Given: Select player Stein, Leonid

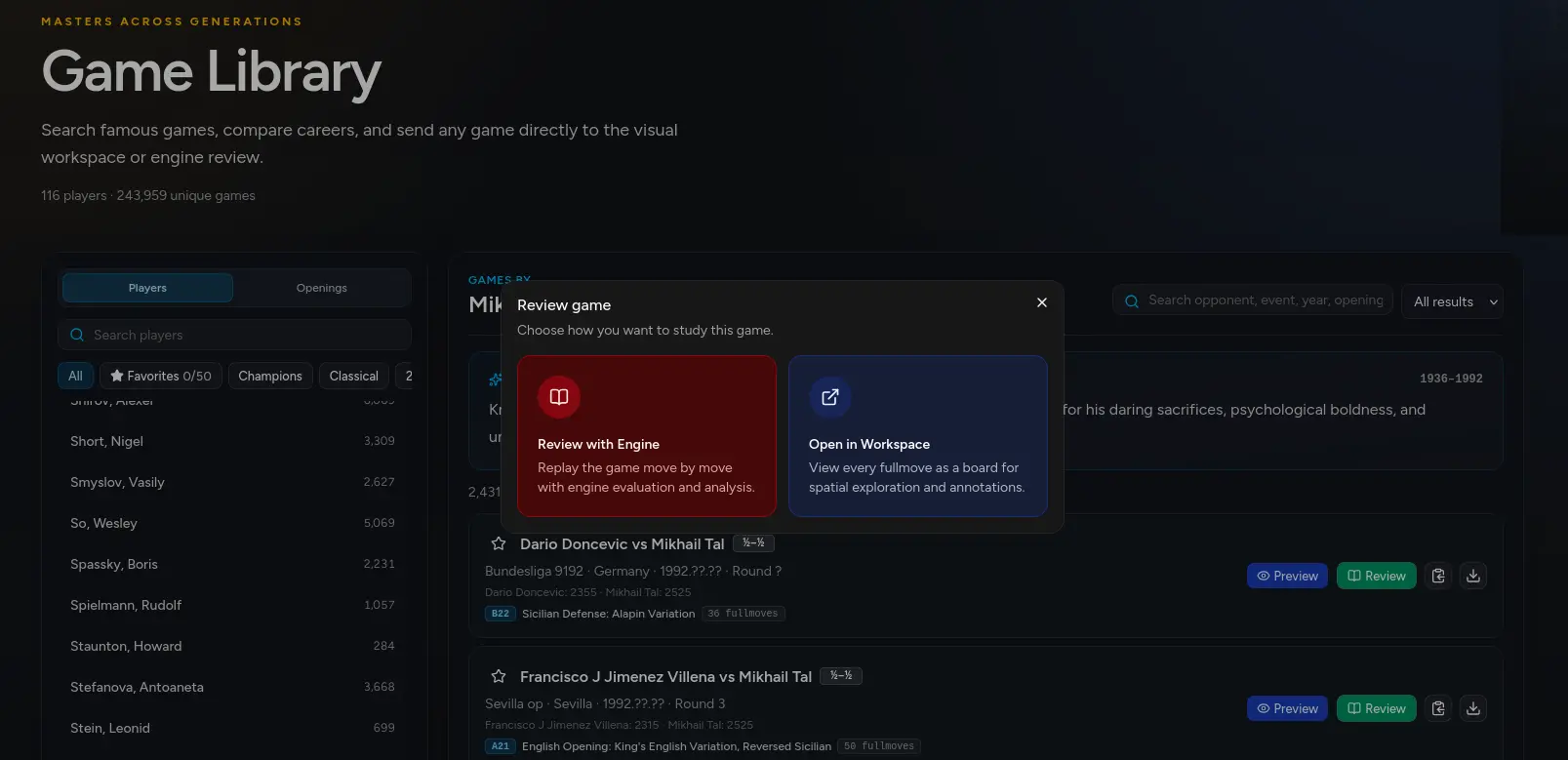Looking at the screenshot, I should pos(232,728).
